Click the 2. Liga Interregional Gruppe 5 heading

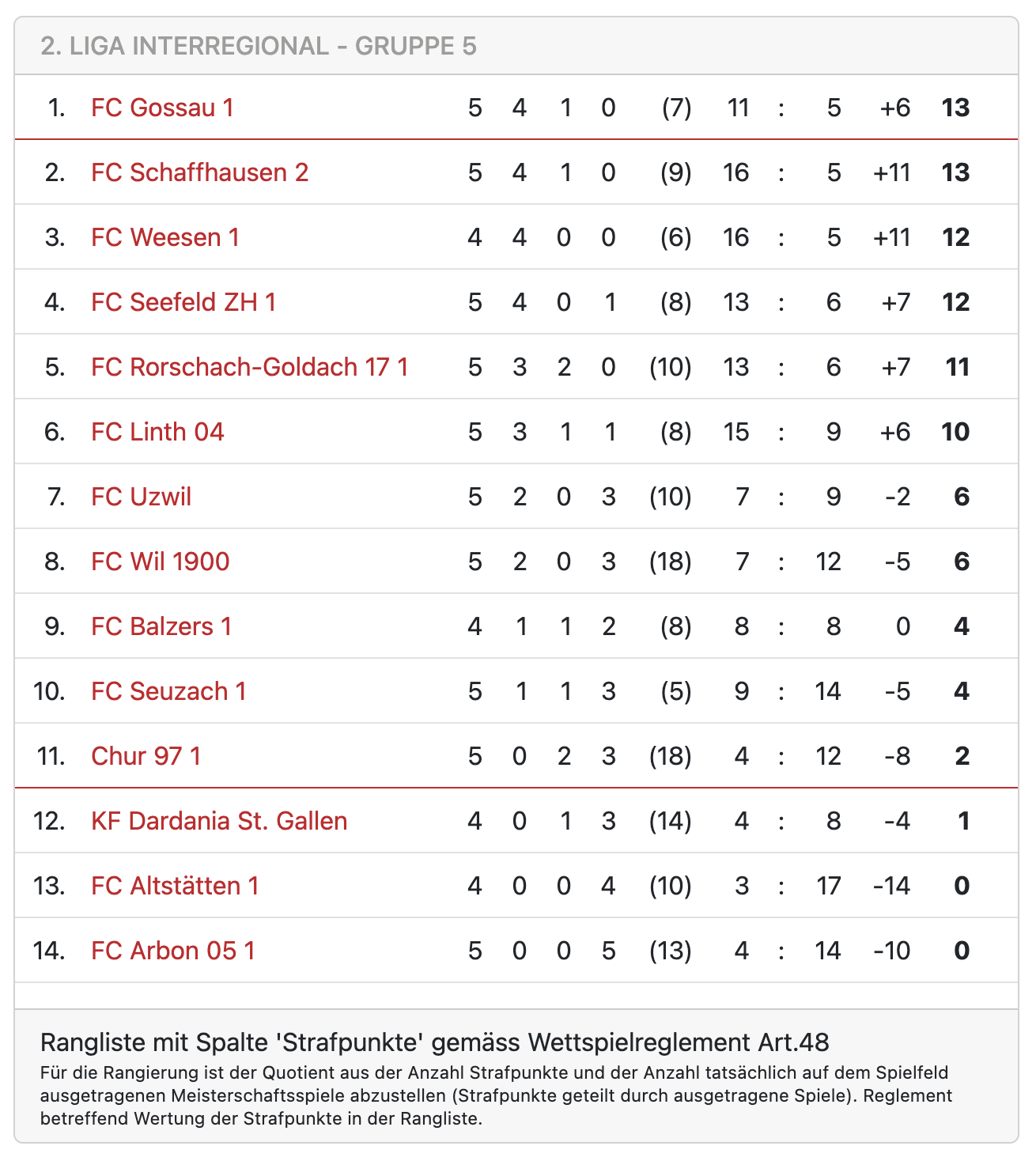pyautogui.click(x=259, y=46)
